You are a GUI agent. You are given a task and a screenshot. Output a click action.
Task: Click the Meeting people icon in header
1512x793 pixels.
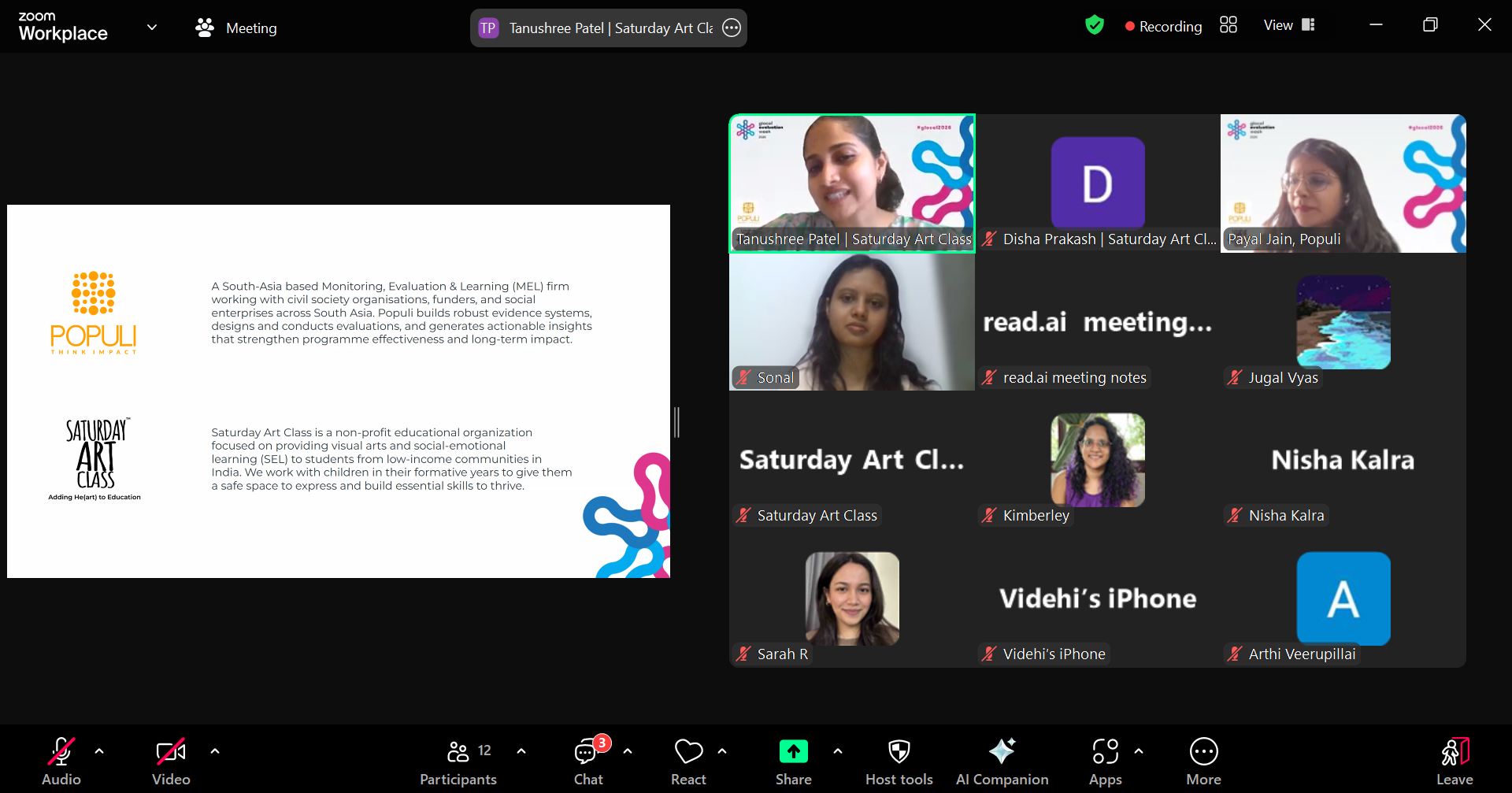205,28
